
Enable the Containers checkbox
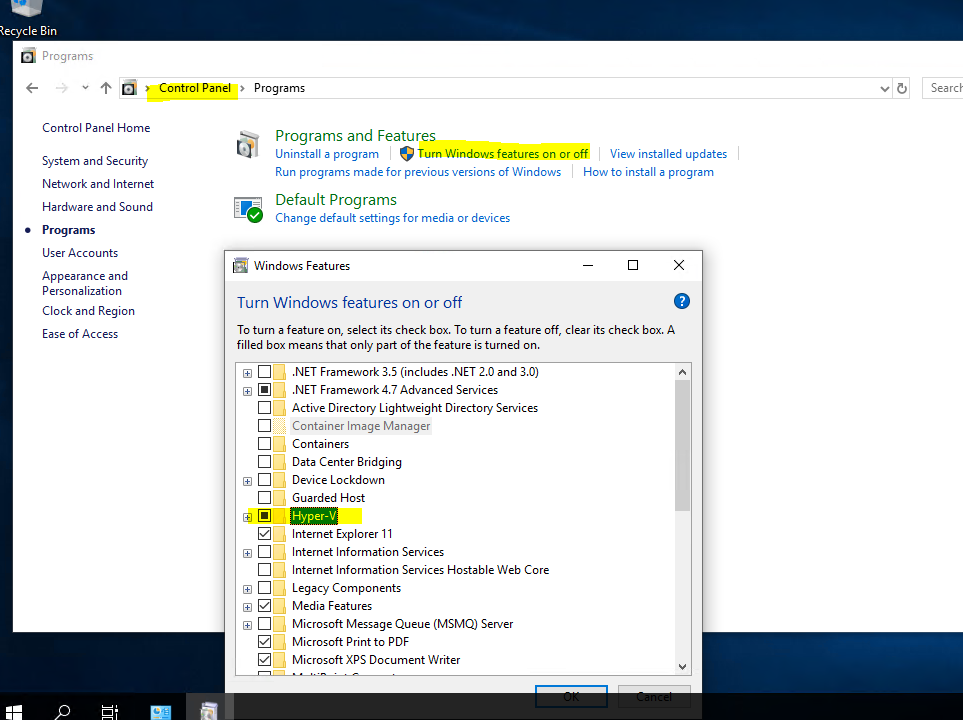click(x=264, y=444)
